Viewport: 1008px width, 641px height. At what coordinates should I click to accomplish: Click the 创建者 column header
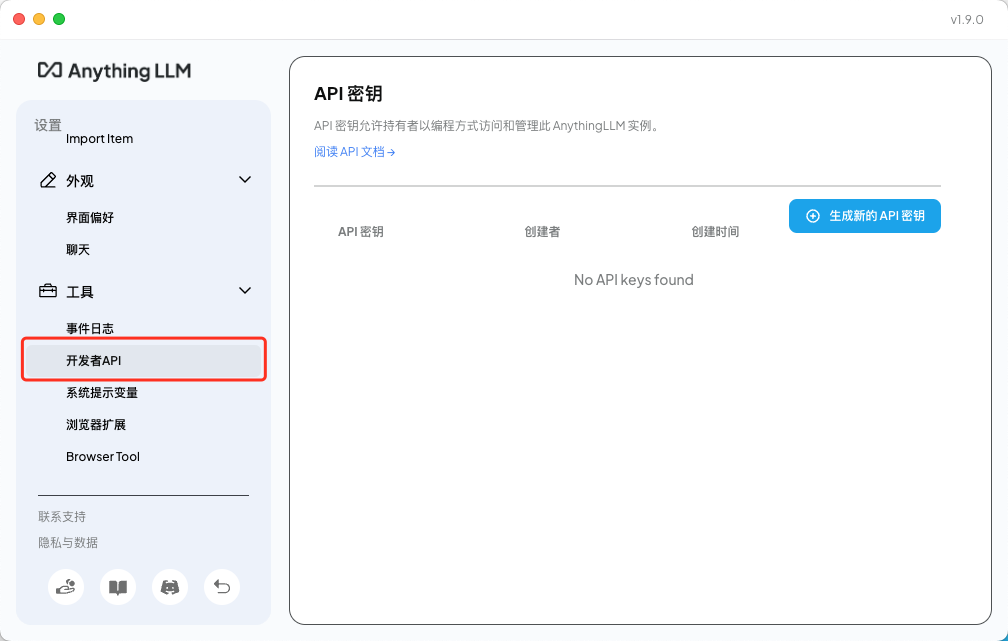coord(542,231)
